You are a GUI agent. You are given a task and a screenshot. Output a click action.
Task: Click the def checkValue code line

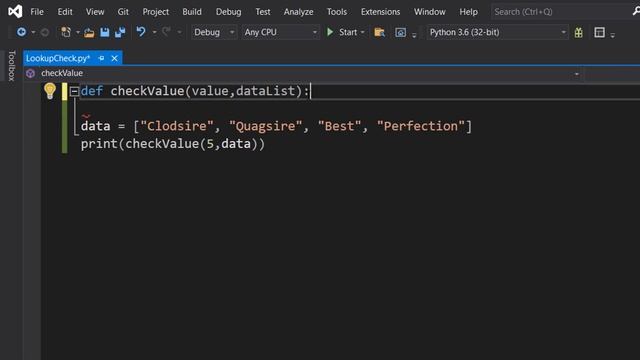click(195, 91)
